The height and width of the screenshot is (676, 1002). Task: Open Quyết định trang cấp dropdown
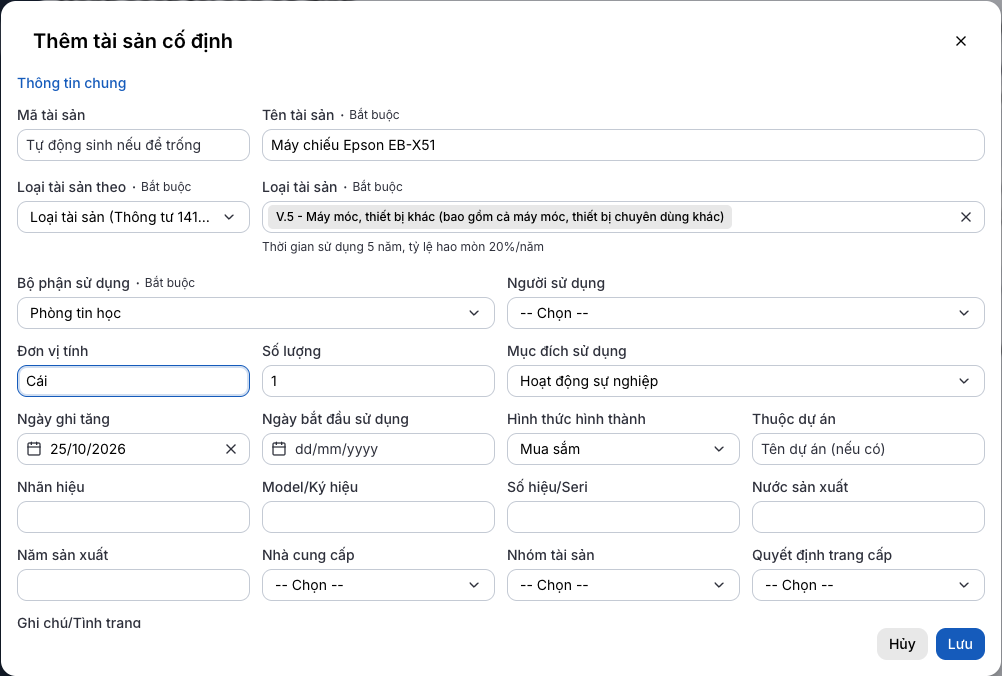[868, 585]
